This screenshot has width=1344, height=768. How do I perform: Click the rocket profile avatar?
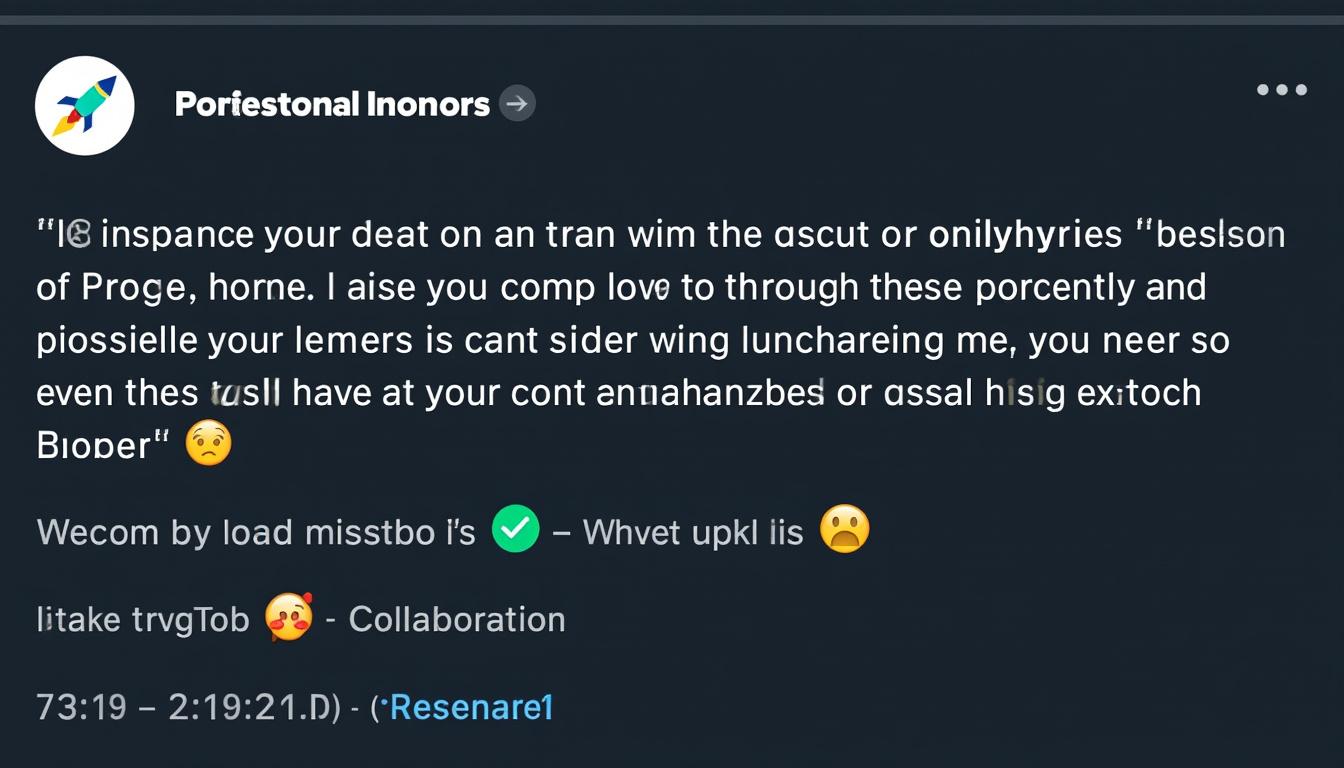85,105
